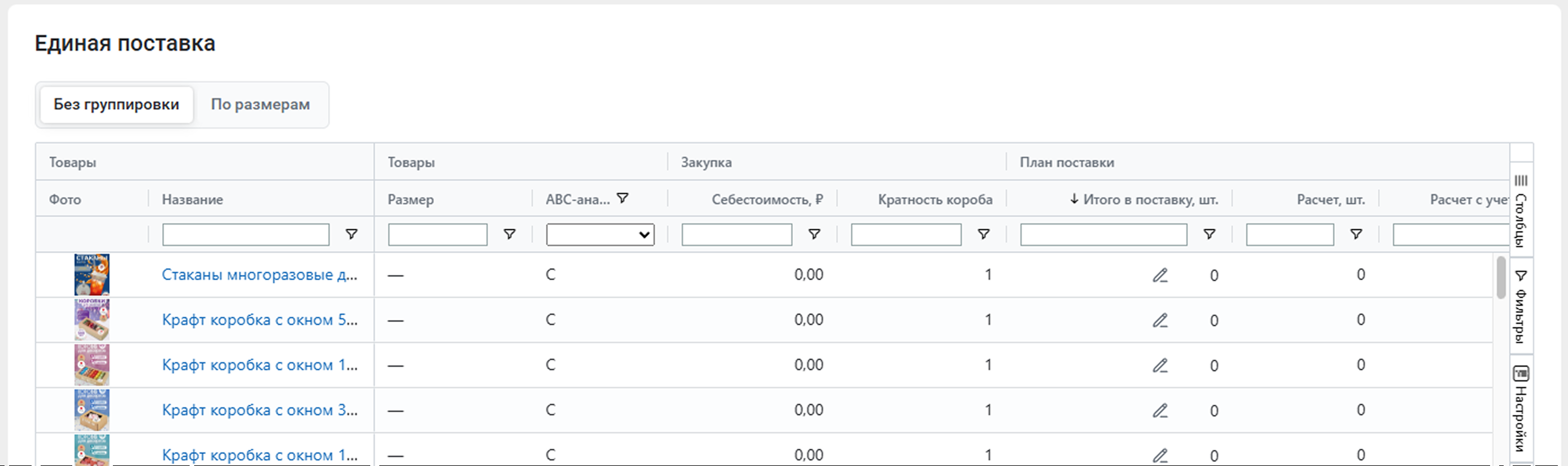The image size is (1568, 466).
Task: Open Крафт коробка с окном 3 link
Action: pyautogui.click(x=259, y=410)
